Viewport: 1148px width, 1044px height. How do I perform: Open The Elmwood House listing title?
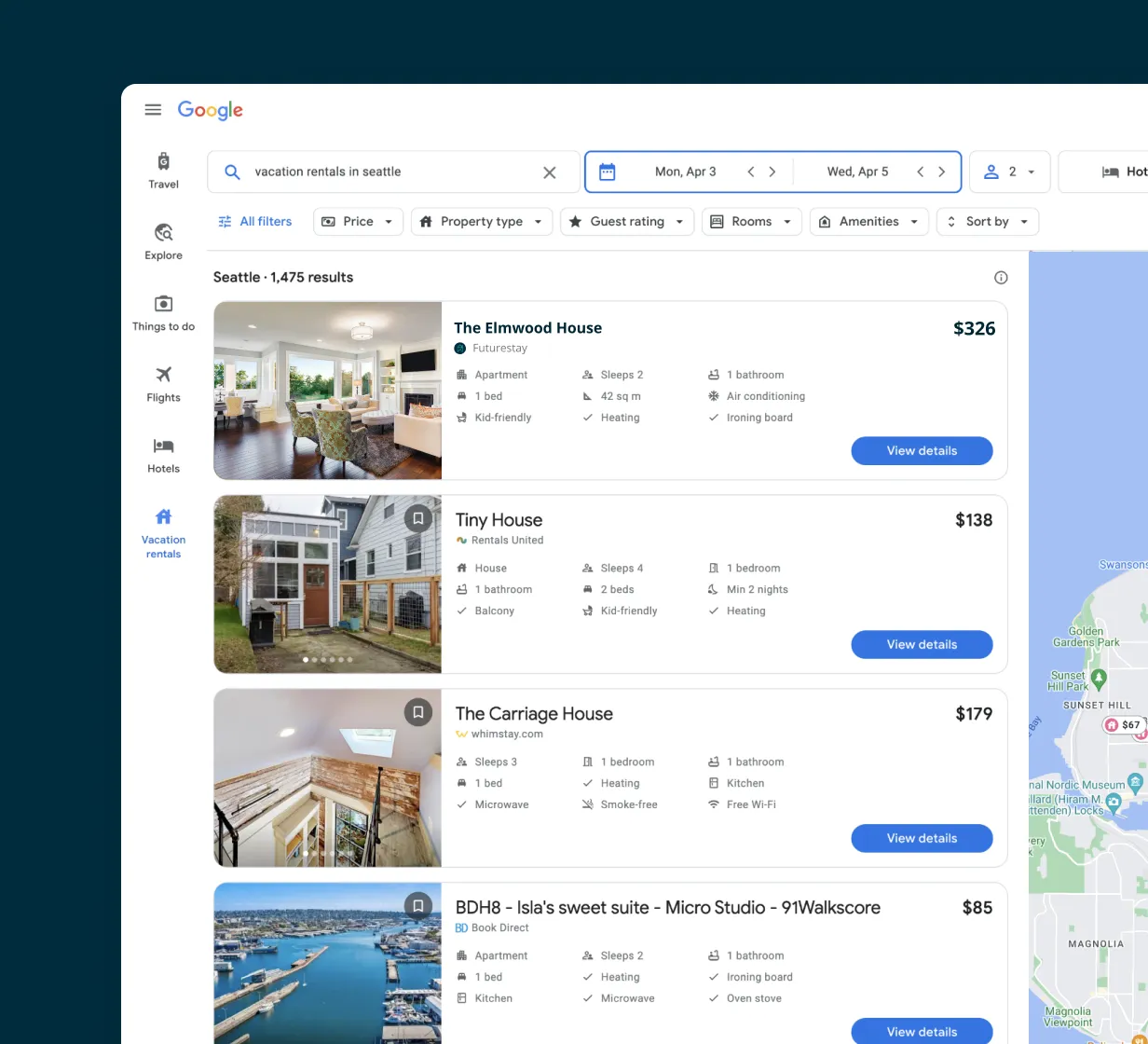pos(528,328)
